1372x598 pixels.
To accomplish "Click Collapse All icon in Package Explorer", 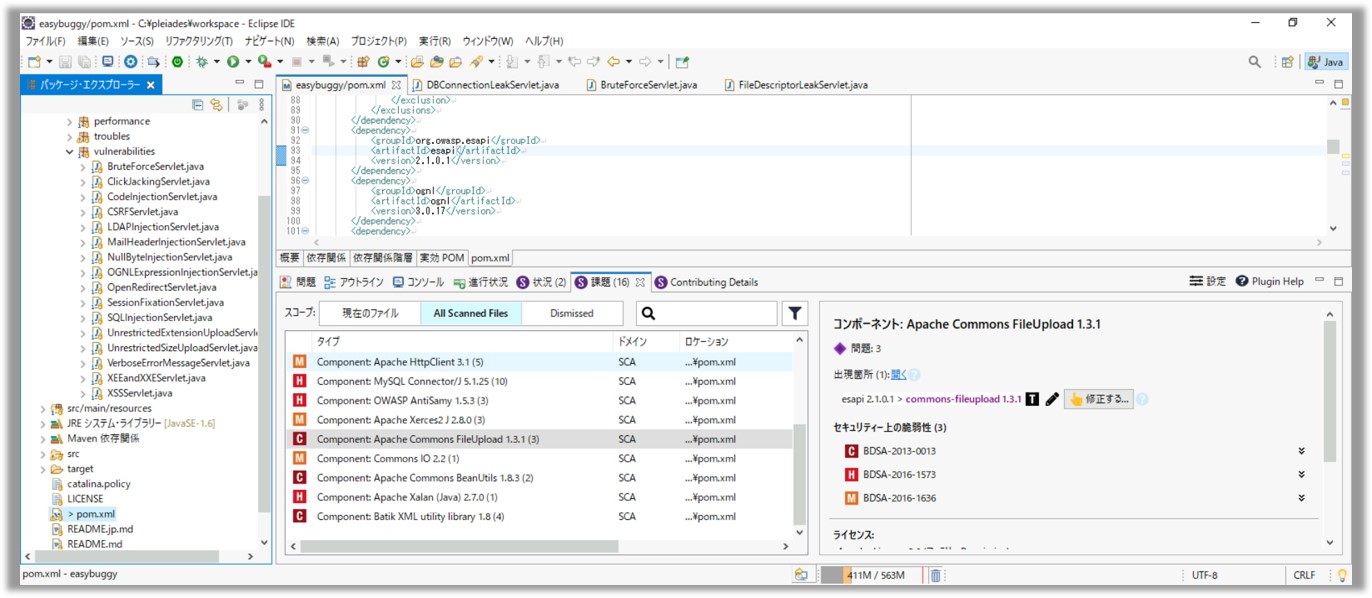I will [197, 104].
